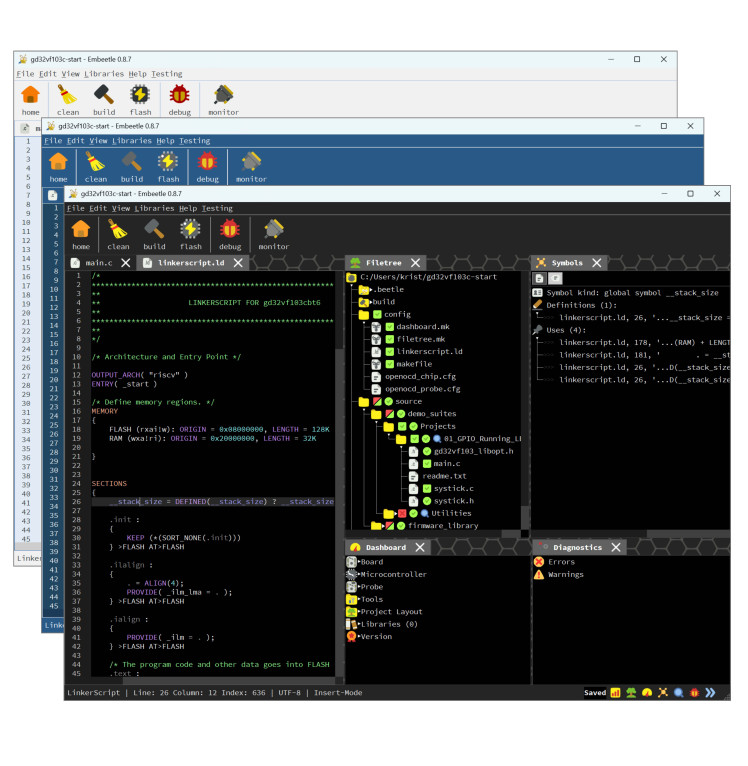748x766 pixels.
Task: Open the monitor tool in dark front window
Action: click(x=274, y=231)
